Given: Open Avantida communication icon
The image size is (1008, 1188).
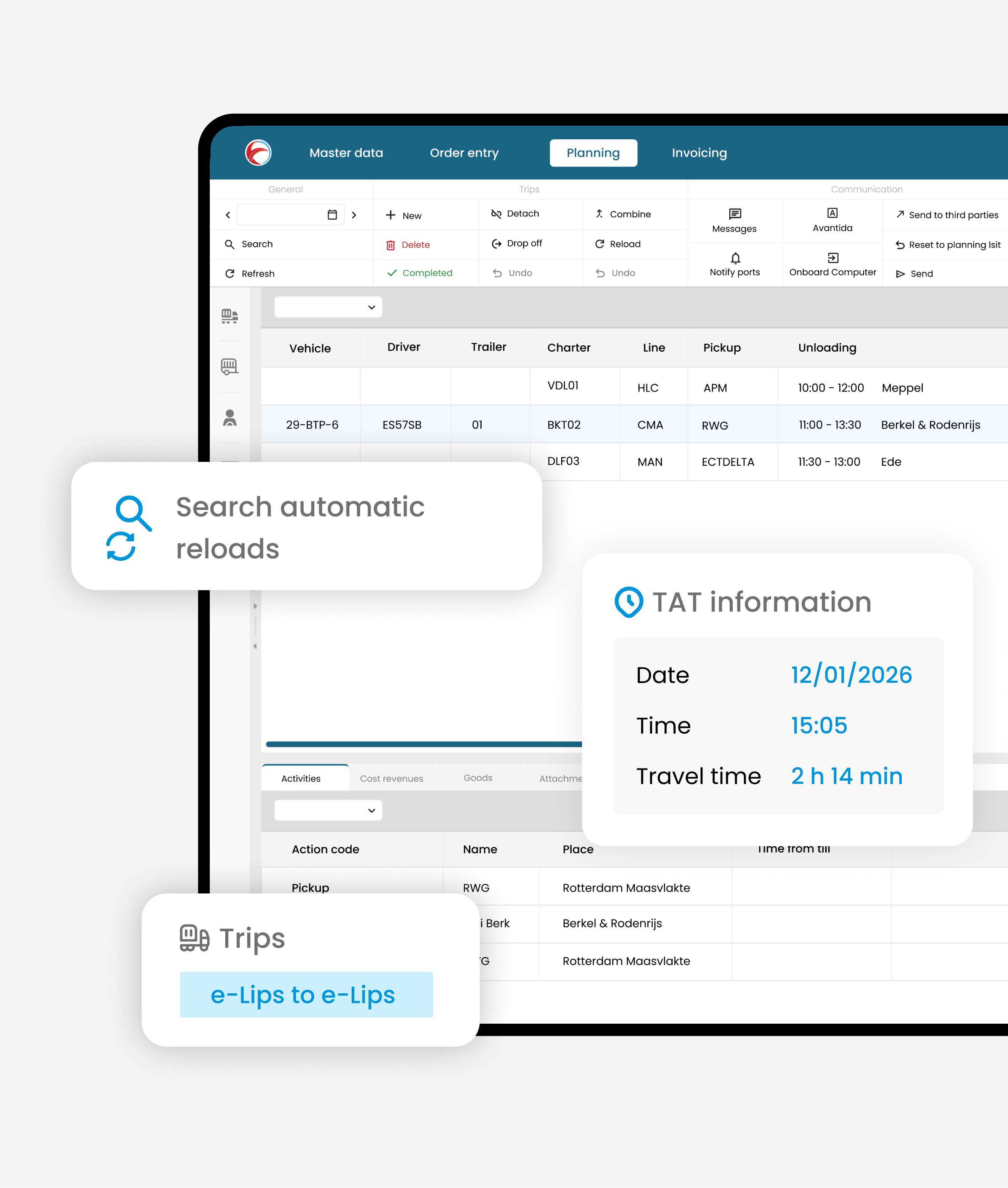Looking at the screenshot, I should coord(832,213).
